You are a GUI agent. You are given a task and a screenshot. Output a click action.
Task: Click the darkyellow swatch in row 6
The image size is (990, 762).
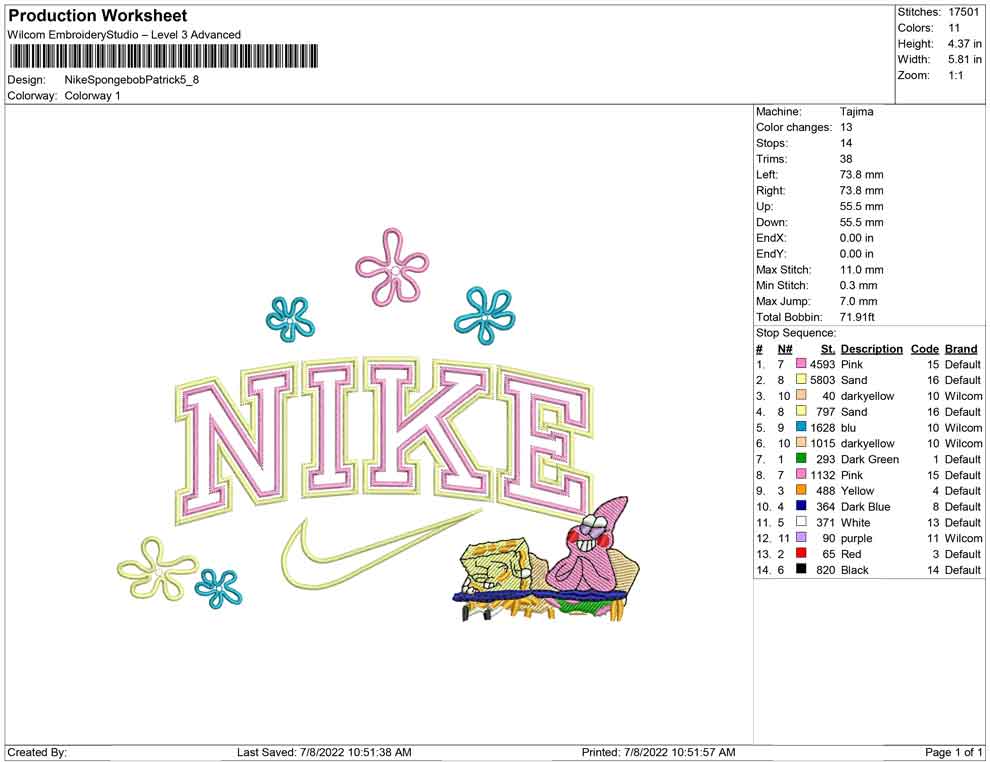point(801,443)
